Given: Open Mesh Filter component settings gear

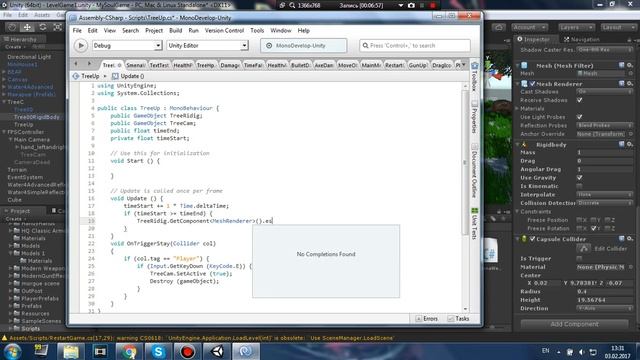Looking at the screenshot, I should (630, 65).
